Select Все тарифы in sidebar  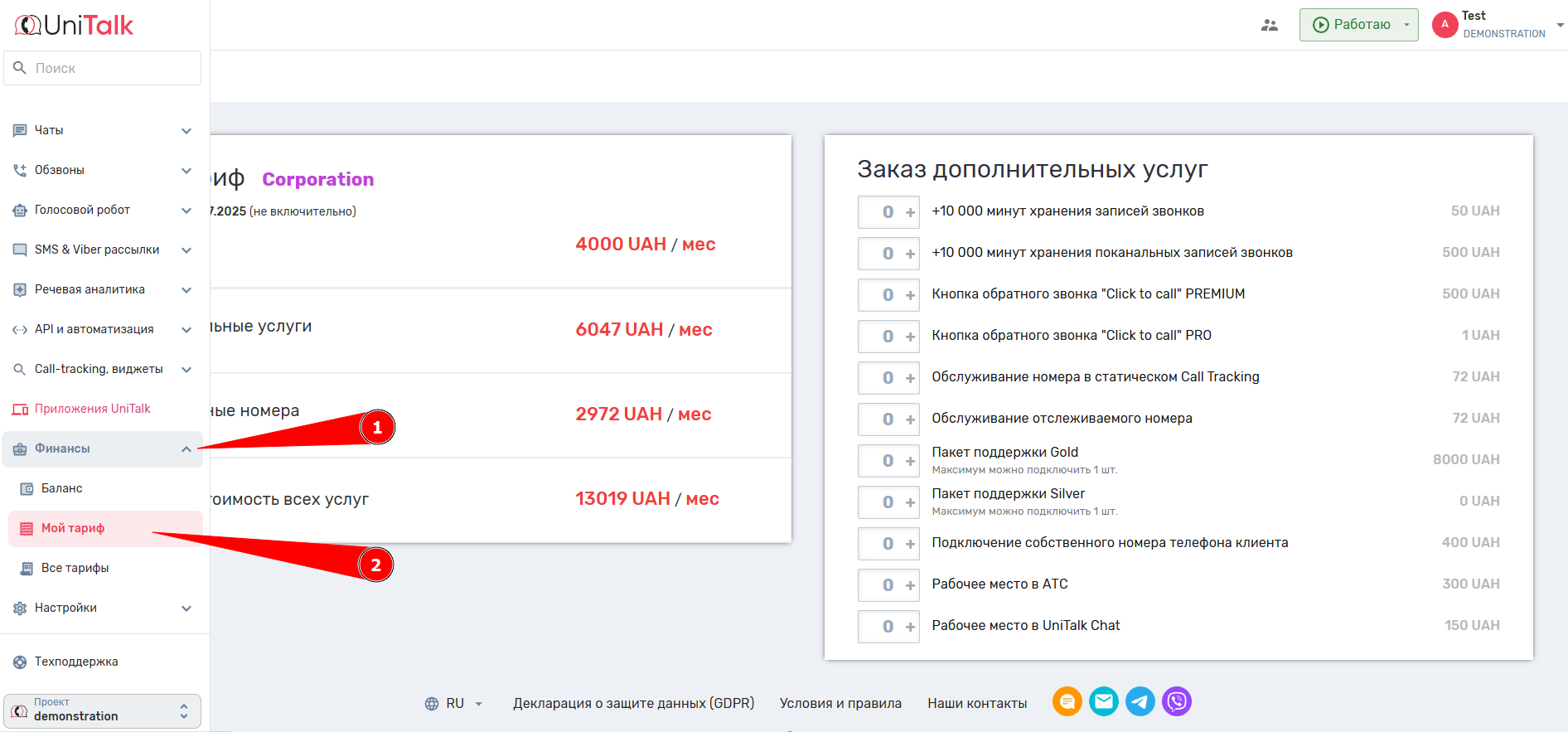pos(75,568)
